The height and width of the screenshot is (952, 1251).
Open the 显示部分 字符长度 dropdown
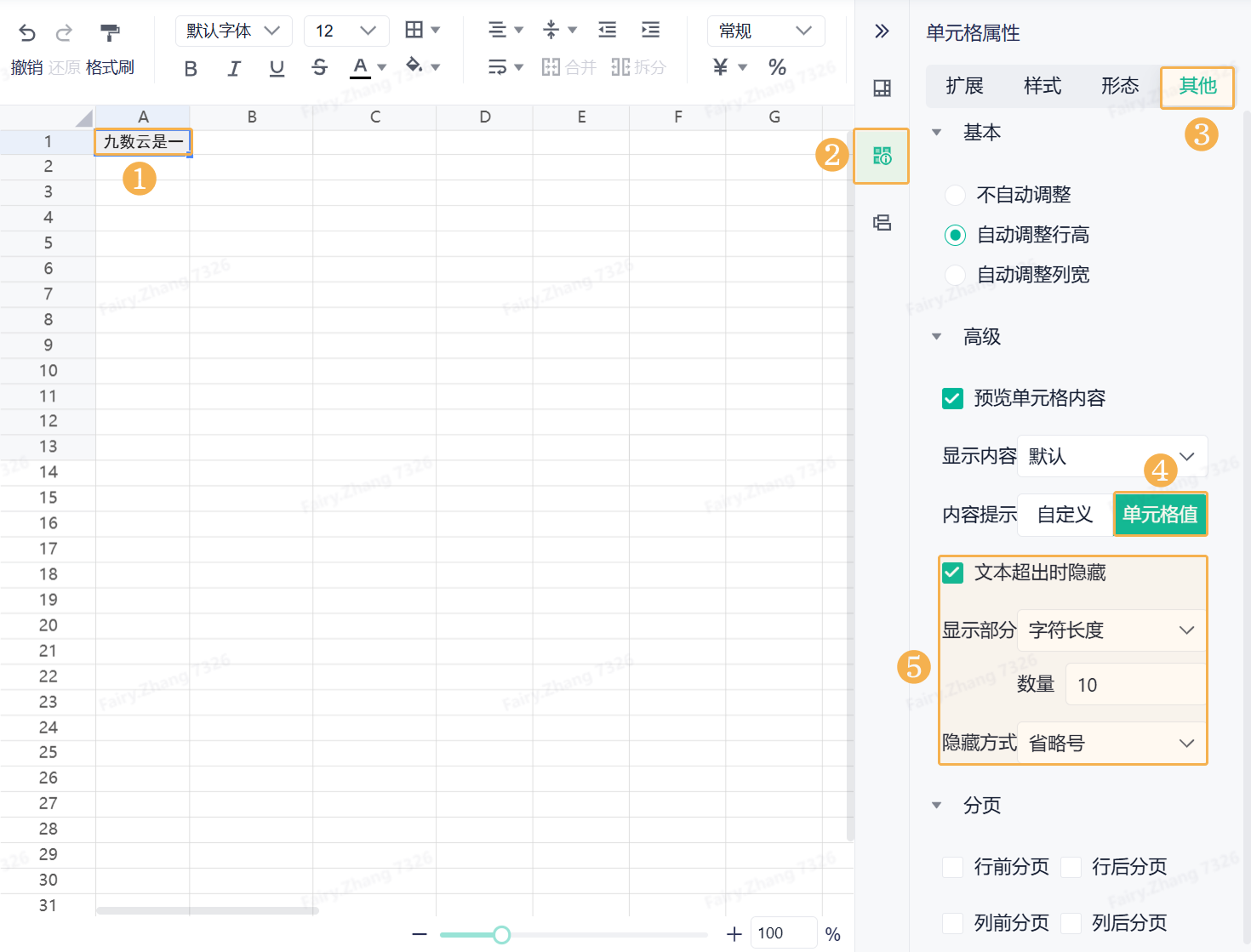[x=1112, y=630]
